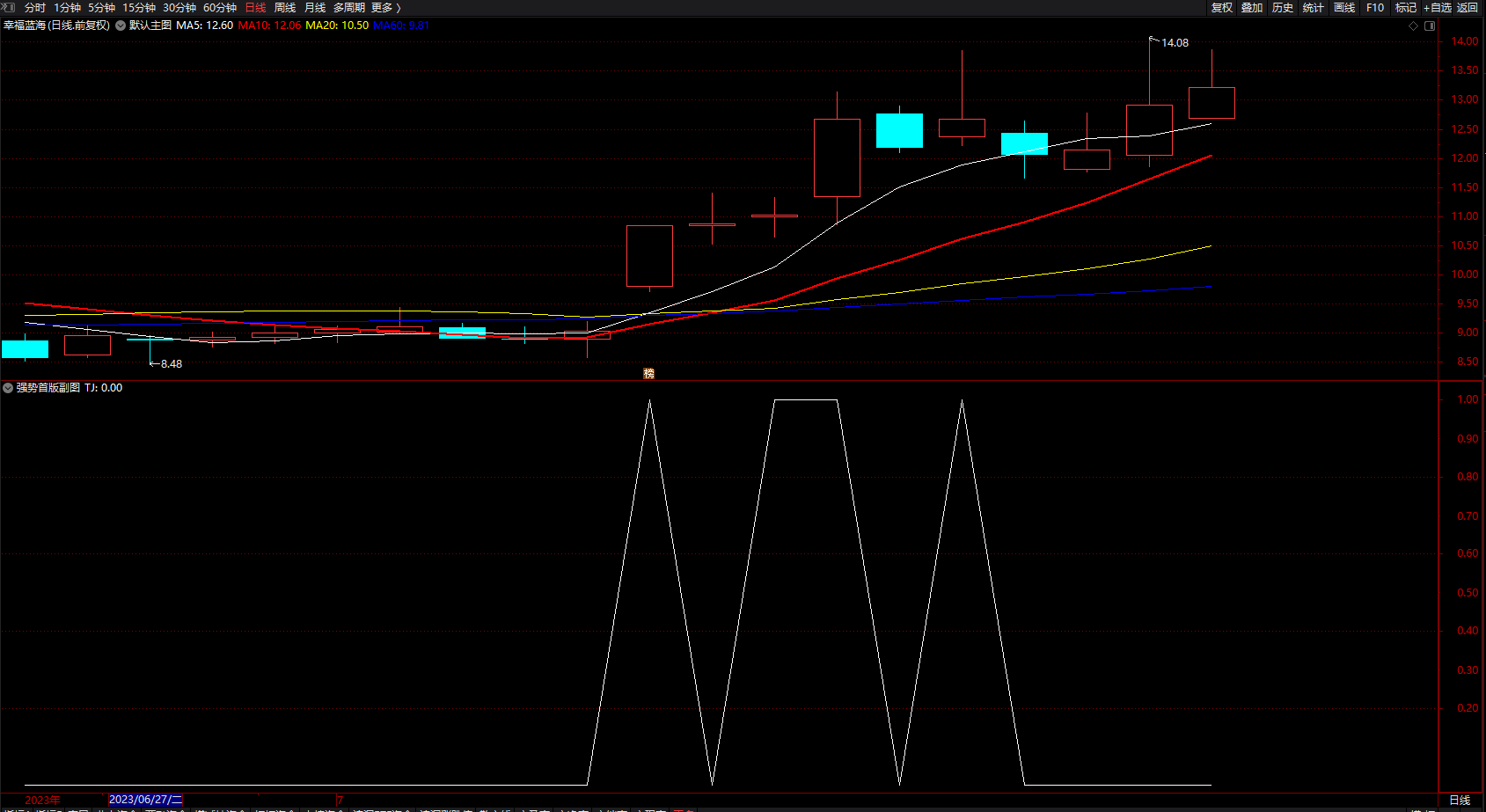Select the 30分钟 period tab
Screen dimensions: 1486x812
179,8
